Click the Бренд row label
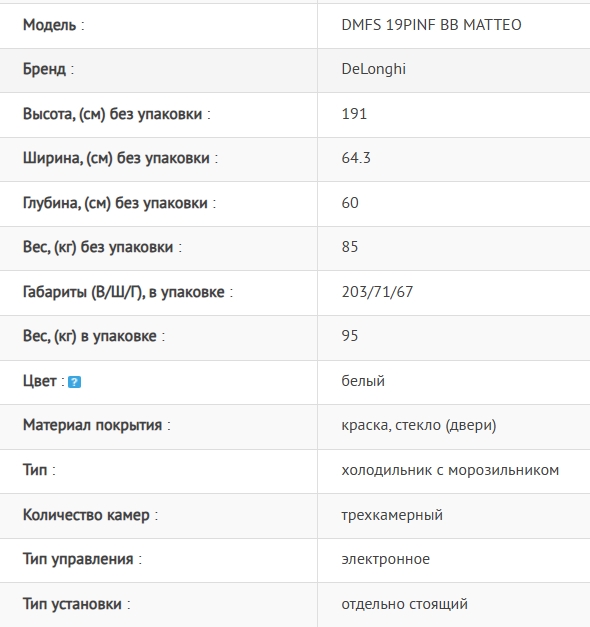590x627 pixels. click(44, 69)
